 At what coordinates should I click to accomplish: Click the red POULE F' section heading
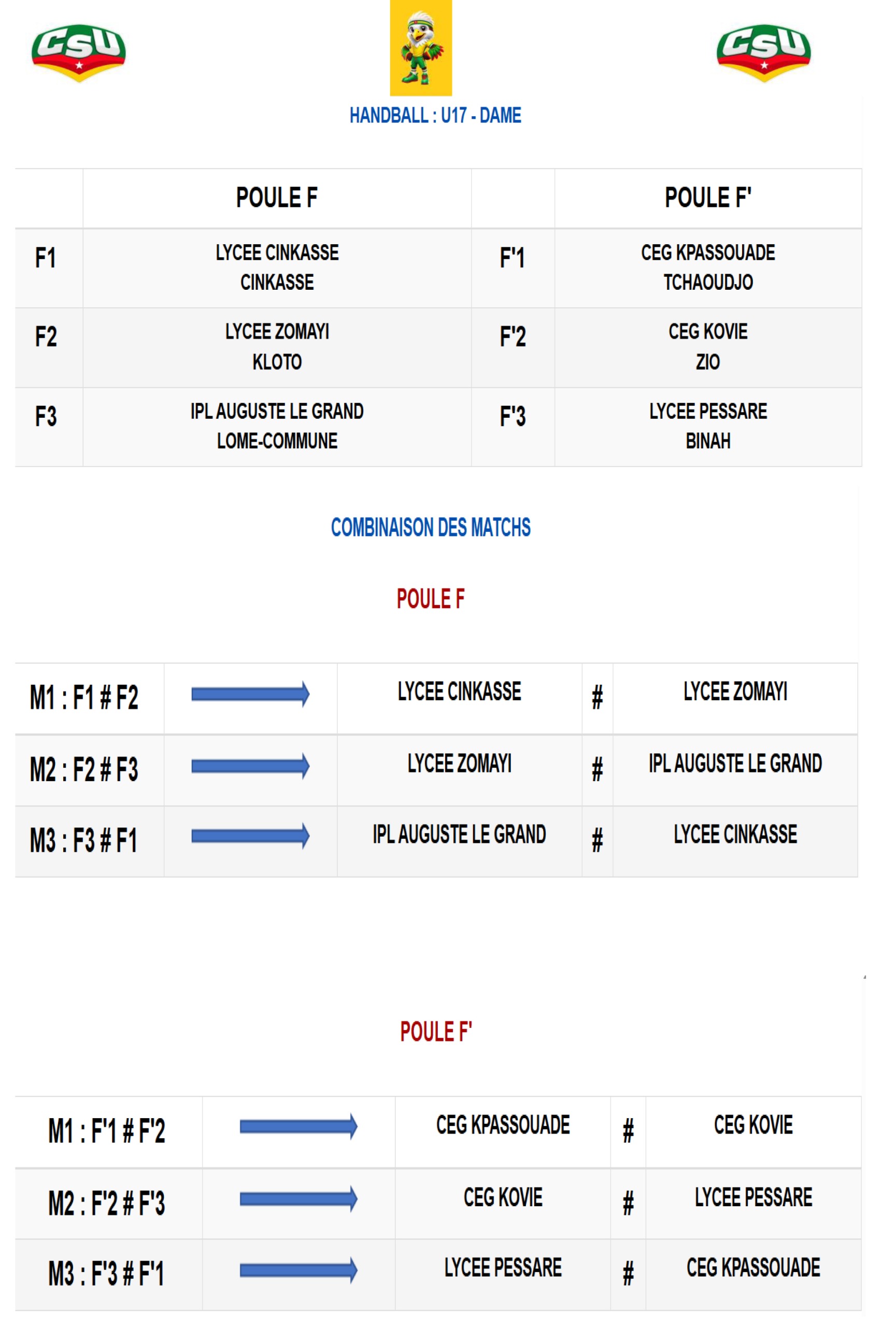tap(436, 1032)
